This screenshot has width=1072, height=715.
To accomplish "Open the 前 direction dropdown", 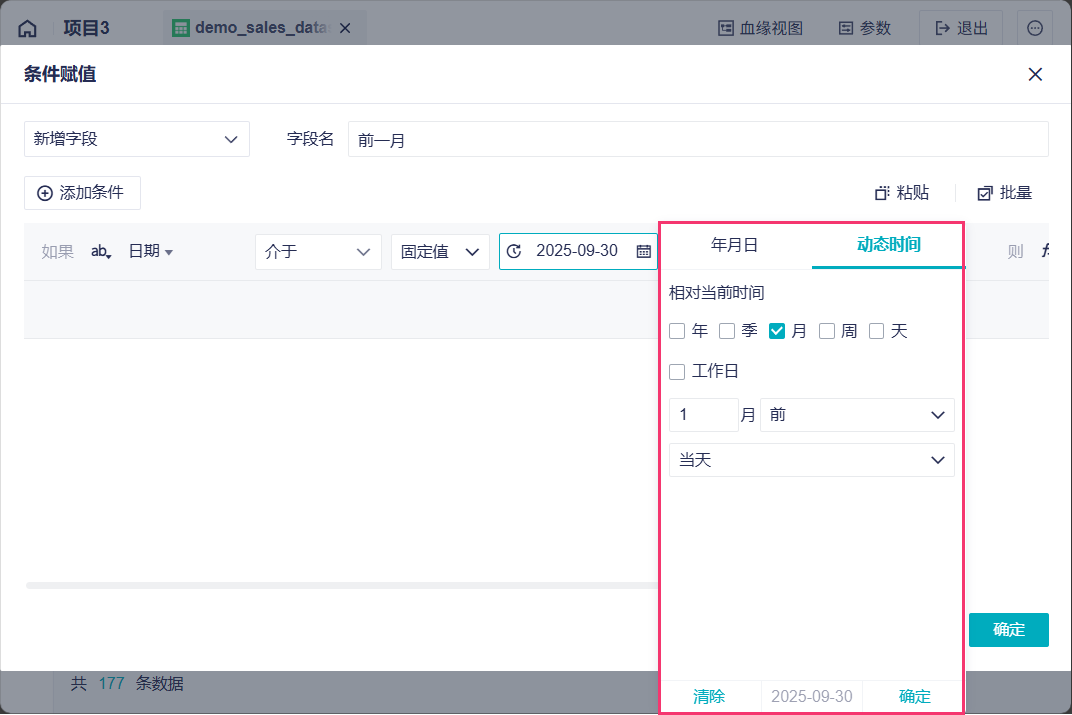I will (x=857, y=415).
